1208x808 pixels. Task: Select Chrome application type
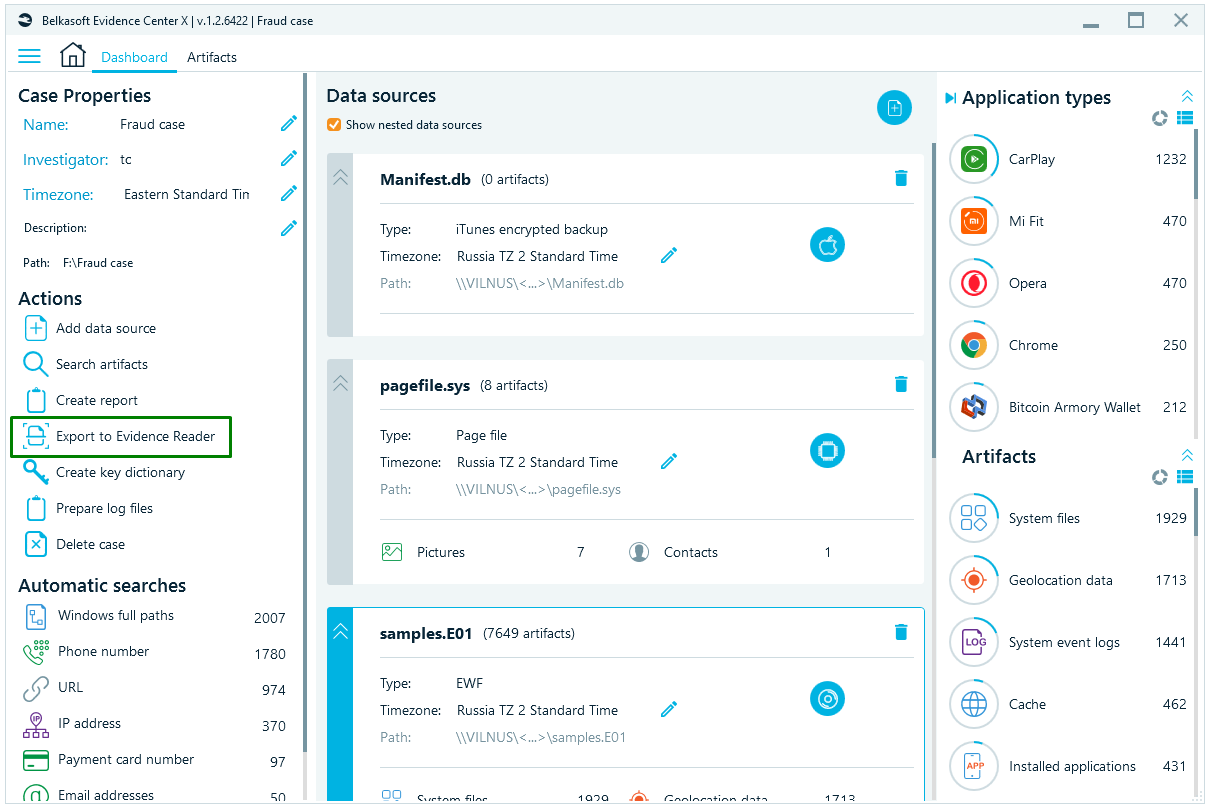[x=1068, y=345]
